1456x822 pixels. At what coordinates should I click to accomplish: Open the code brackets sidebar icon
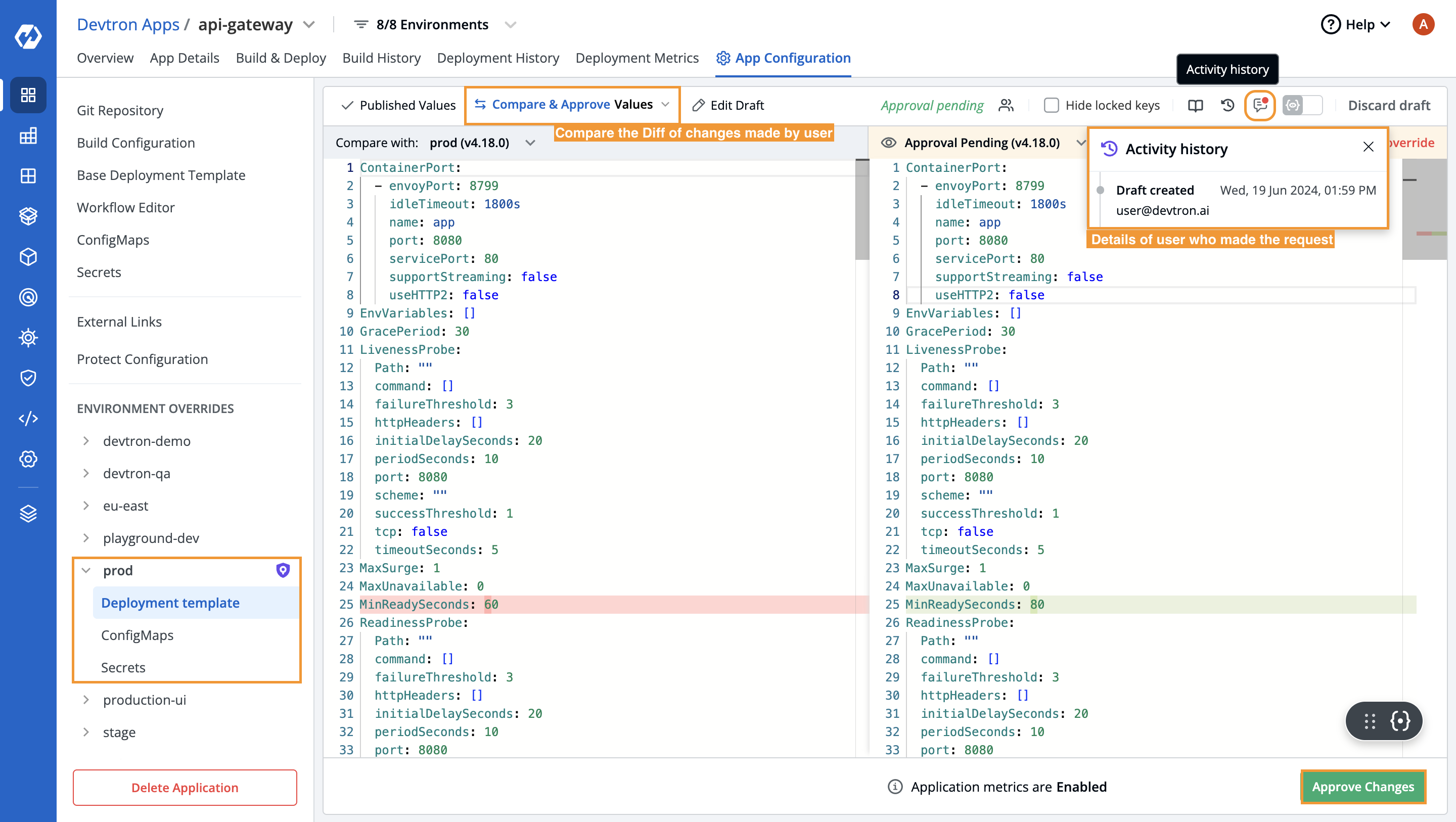[x=28, y=419]
